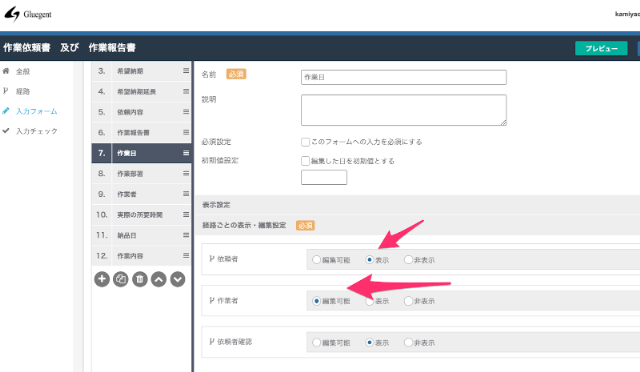
Task: Select form item 10 in list
Action: [141, 215]
